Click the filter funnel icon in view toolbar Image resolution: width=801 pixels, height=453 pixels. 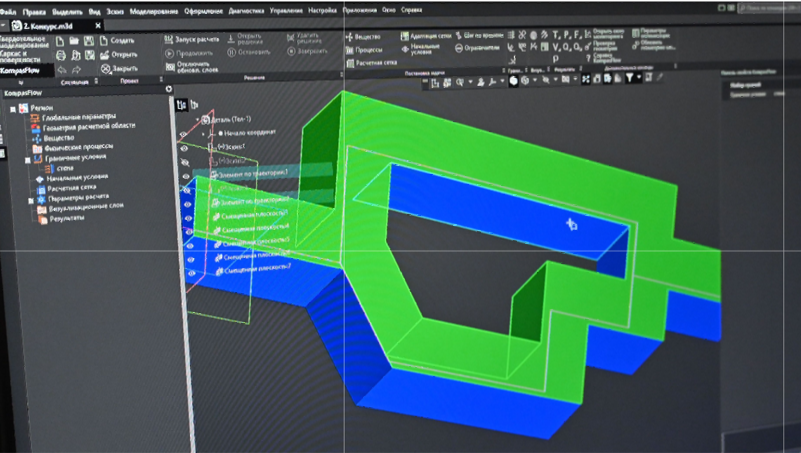[631, 79]
